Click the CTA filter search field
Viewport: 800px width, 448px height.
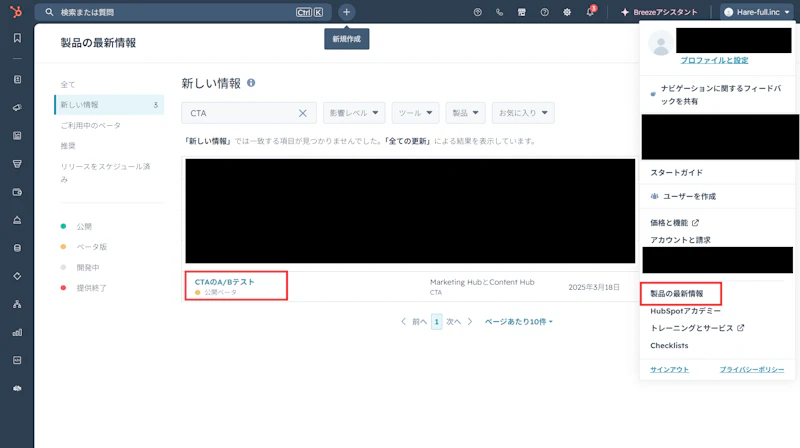pyautogui.click(x=248, y=113)
